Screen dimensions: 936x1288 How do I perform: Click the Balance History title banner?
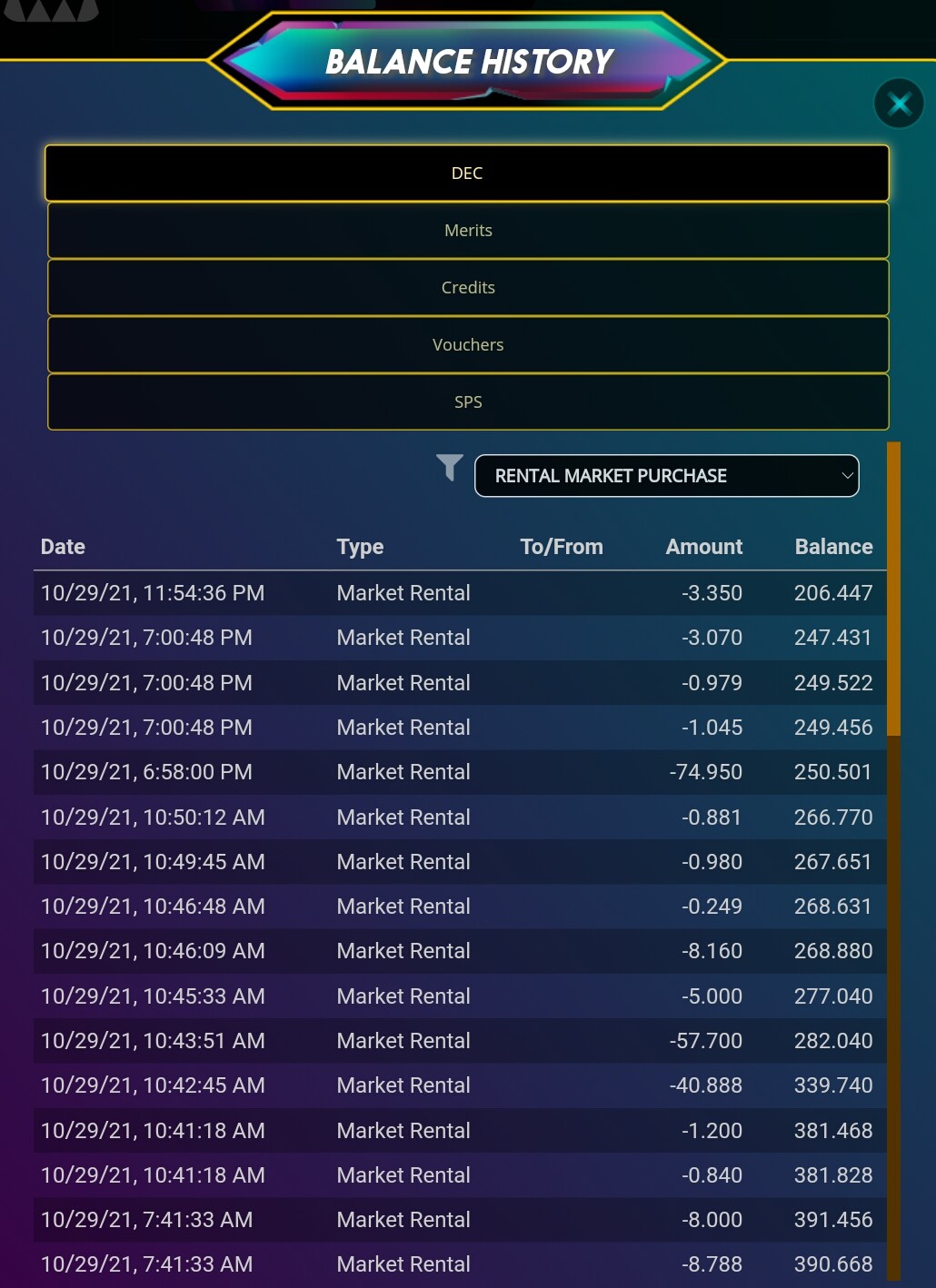[x=468, y=61]
